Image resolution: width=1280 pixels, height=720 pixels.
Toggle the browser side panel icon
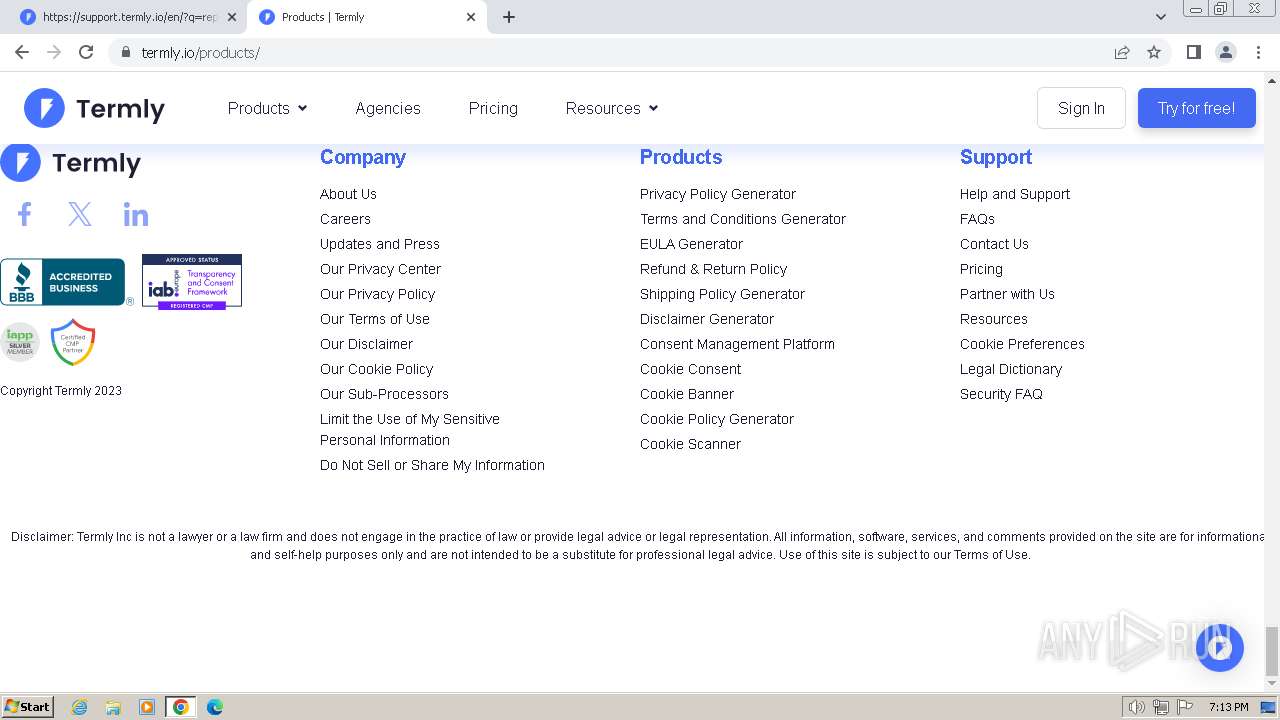pyautogui.click(x=1193, y=52)
